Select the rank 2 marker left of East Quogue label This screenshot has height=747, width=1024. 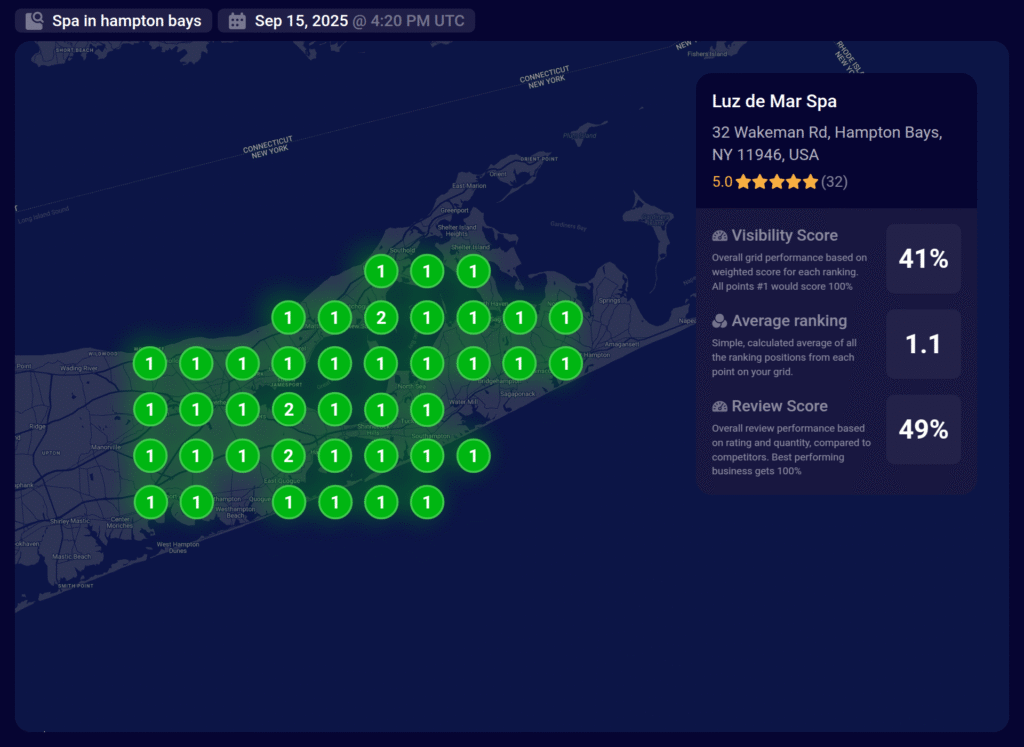coord(289,456)
